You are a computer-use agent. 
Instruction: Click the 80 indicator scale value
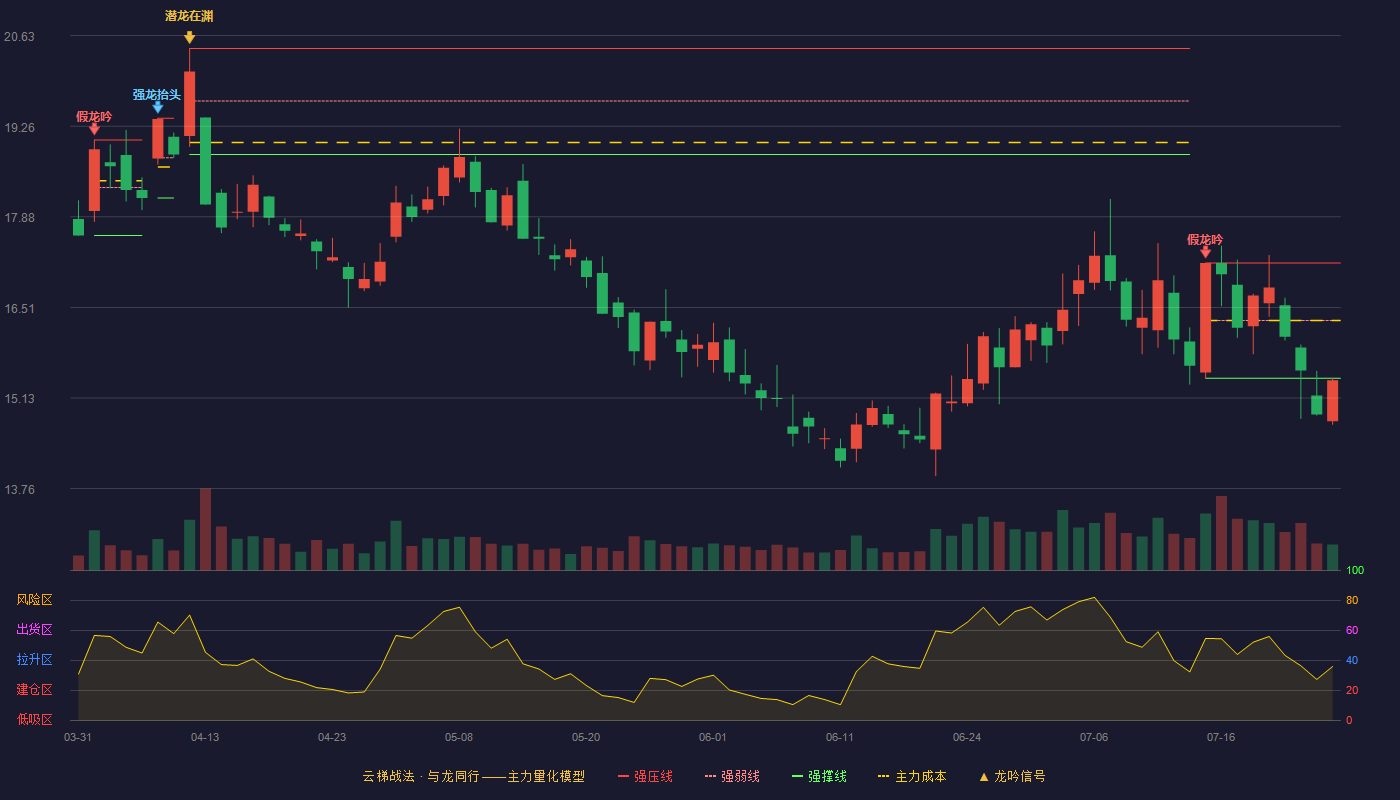pyautogui.click(x=1352, y=600)
